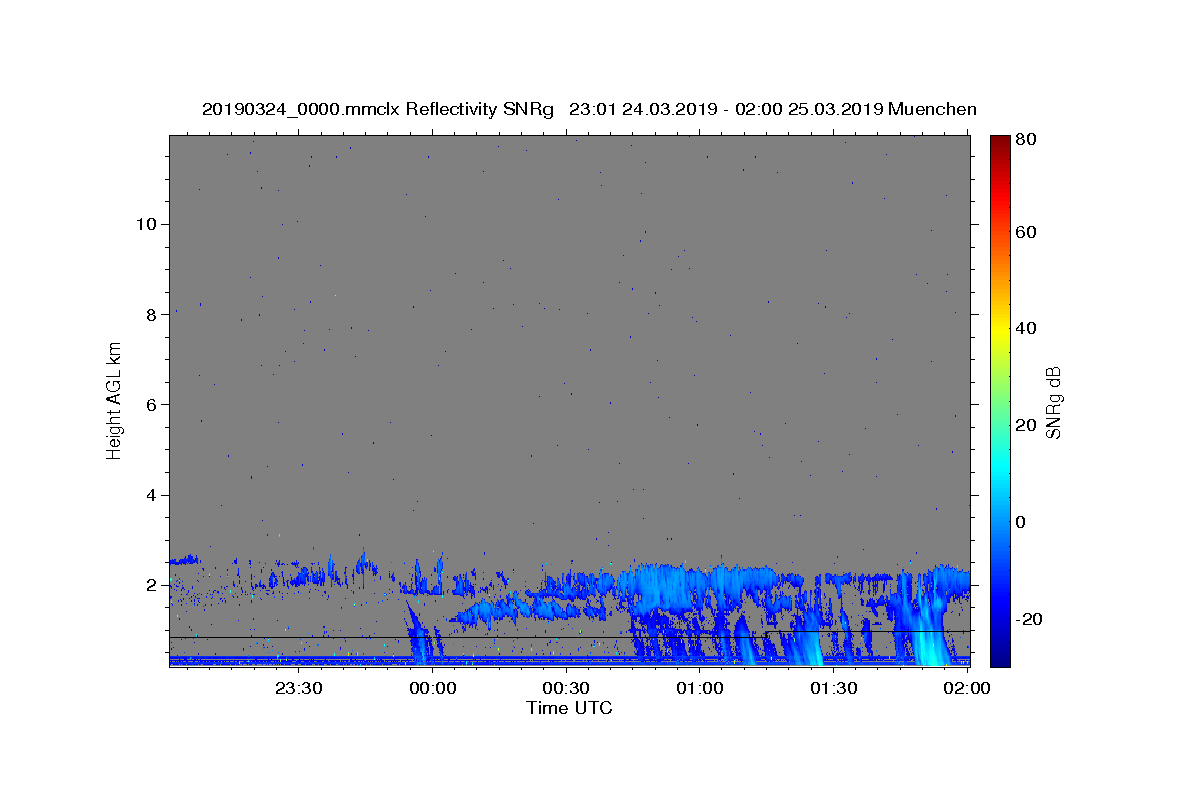Click the 'Height AGL km' y-axis label
The image size is (1200, 800).
[114, 400]
